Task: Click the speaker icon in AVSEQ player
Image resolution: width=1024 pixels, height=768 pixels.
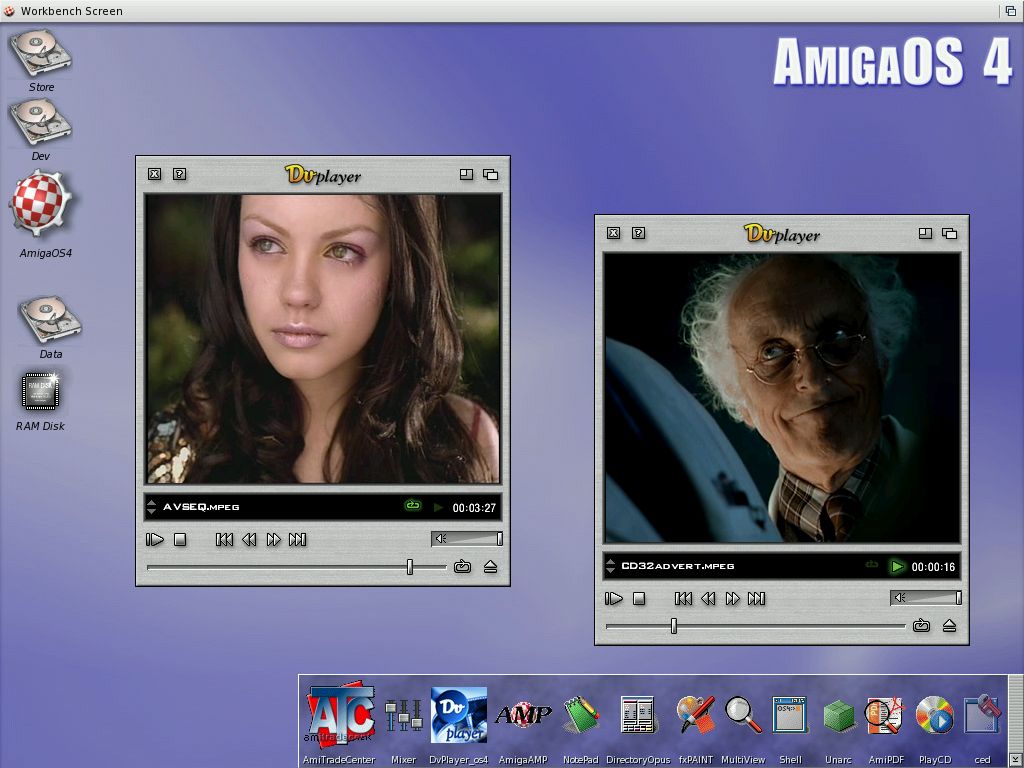Action: pyautogui.click(x=441, y=539)
